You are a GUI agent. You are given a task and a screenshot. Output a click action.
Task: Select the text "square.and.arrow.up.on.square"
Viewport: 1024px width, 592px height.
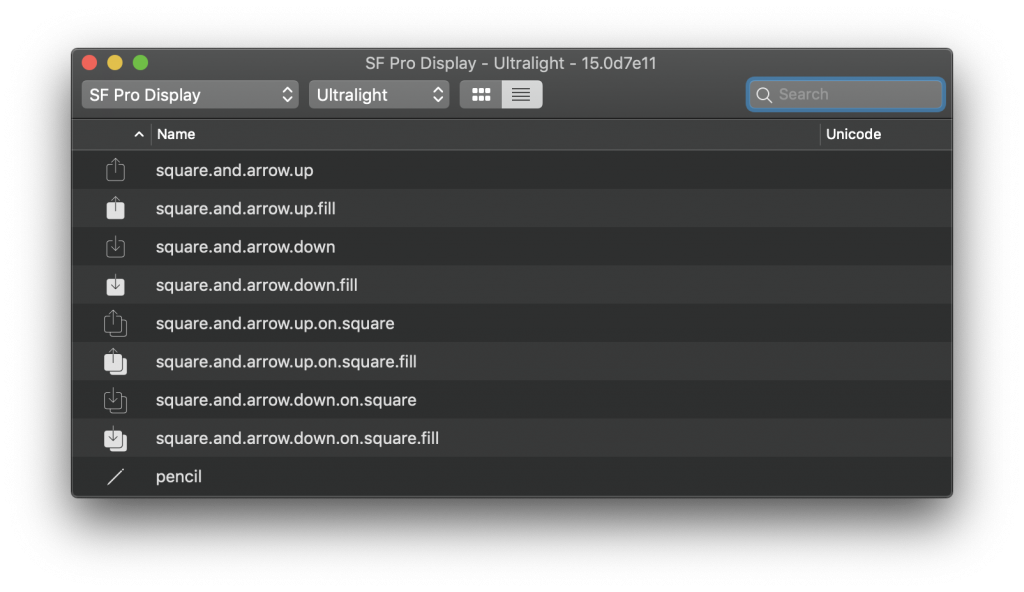pyautogui.click(x=275, y=323)
